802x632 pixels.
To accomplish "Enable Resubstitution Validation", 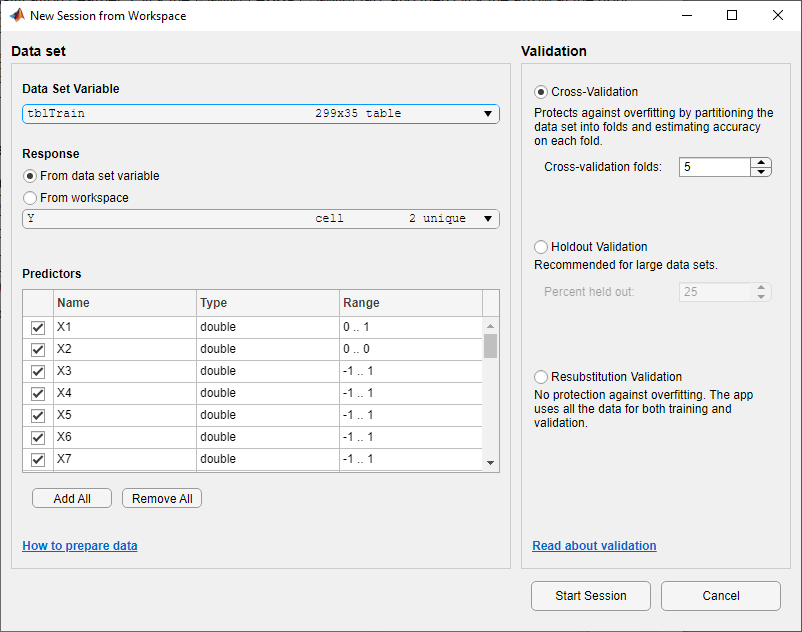I will click(540, 377).
